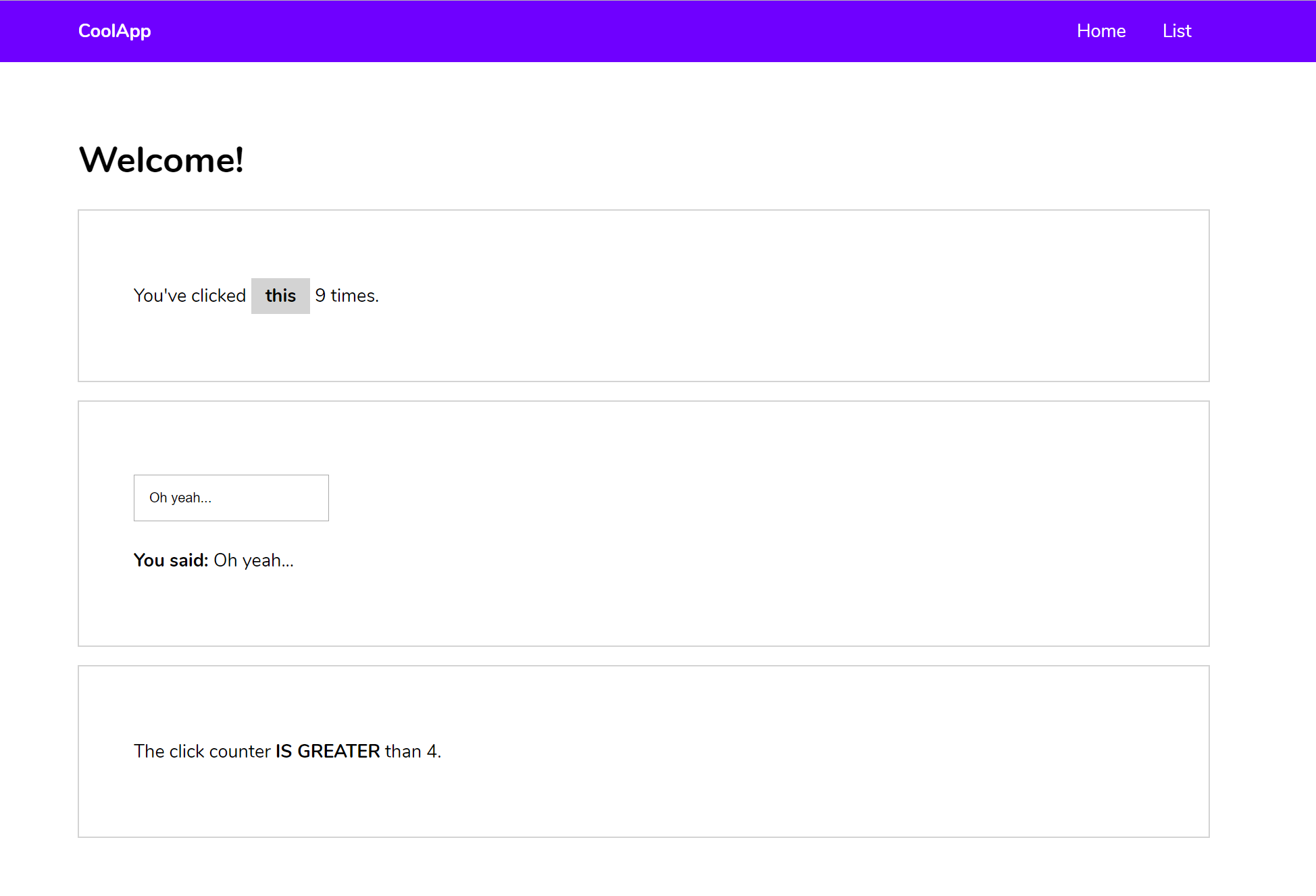
Task: Focus the "Oh yeah..." text input
Action: pyautogui.click(x=231, y=498)
